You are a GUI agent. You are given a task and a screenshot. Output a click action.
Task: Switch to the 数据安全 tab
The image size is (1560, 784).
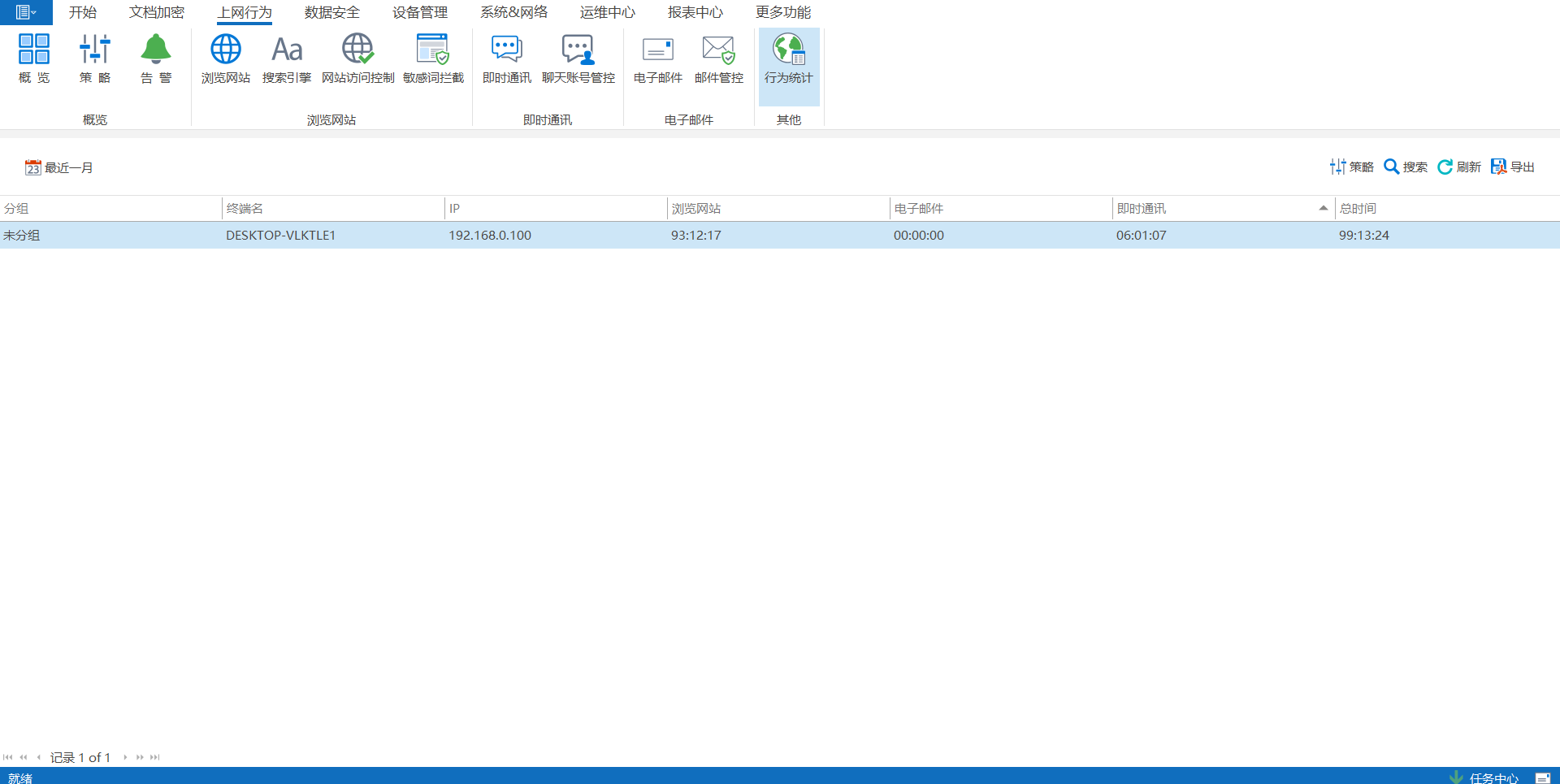(331, 12)
